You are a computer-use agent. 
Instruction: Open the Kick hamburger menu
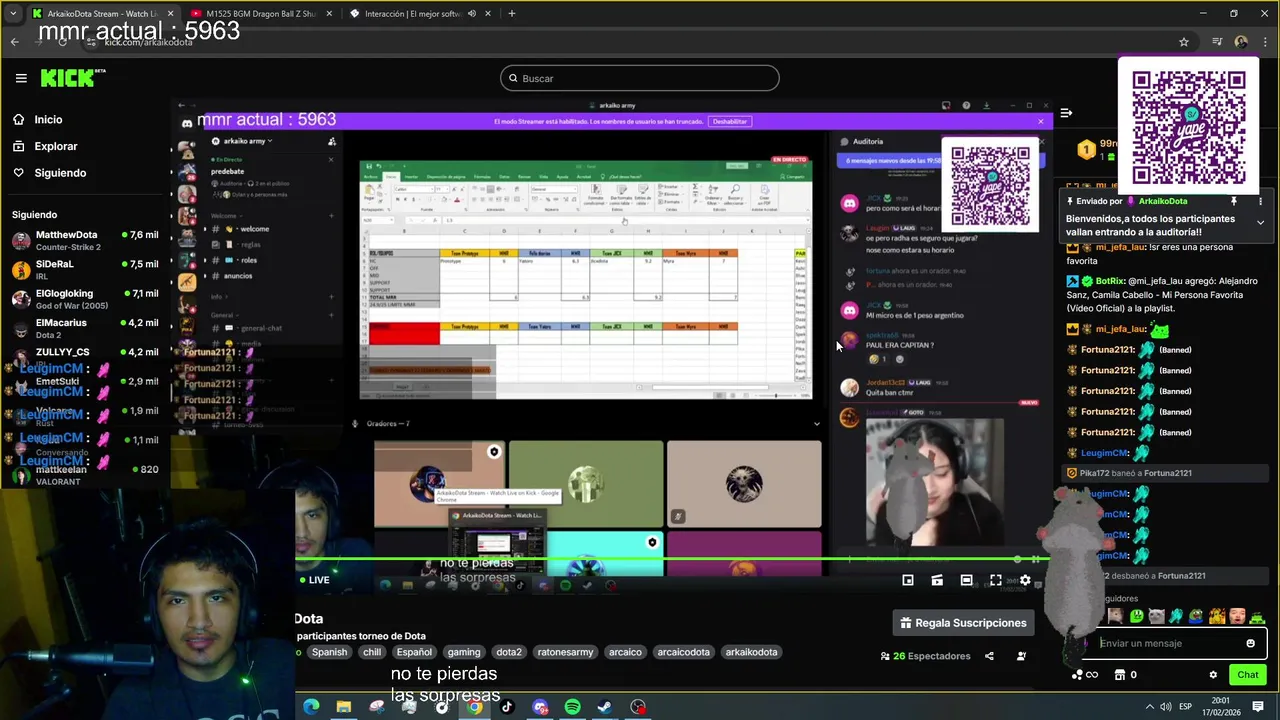coord(21,78)
